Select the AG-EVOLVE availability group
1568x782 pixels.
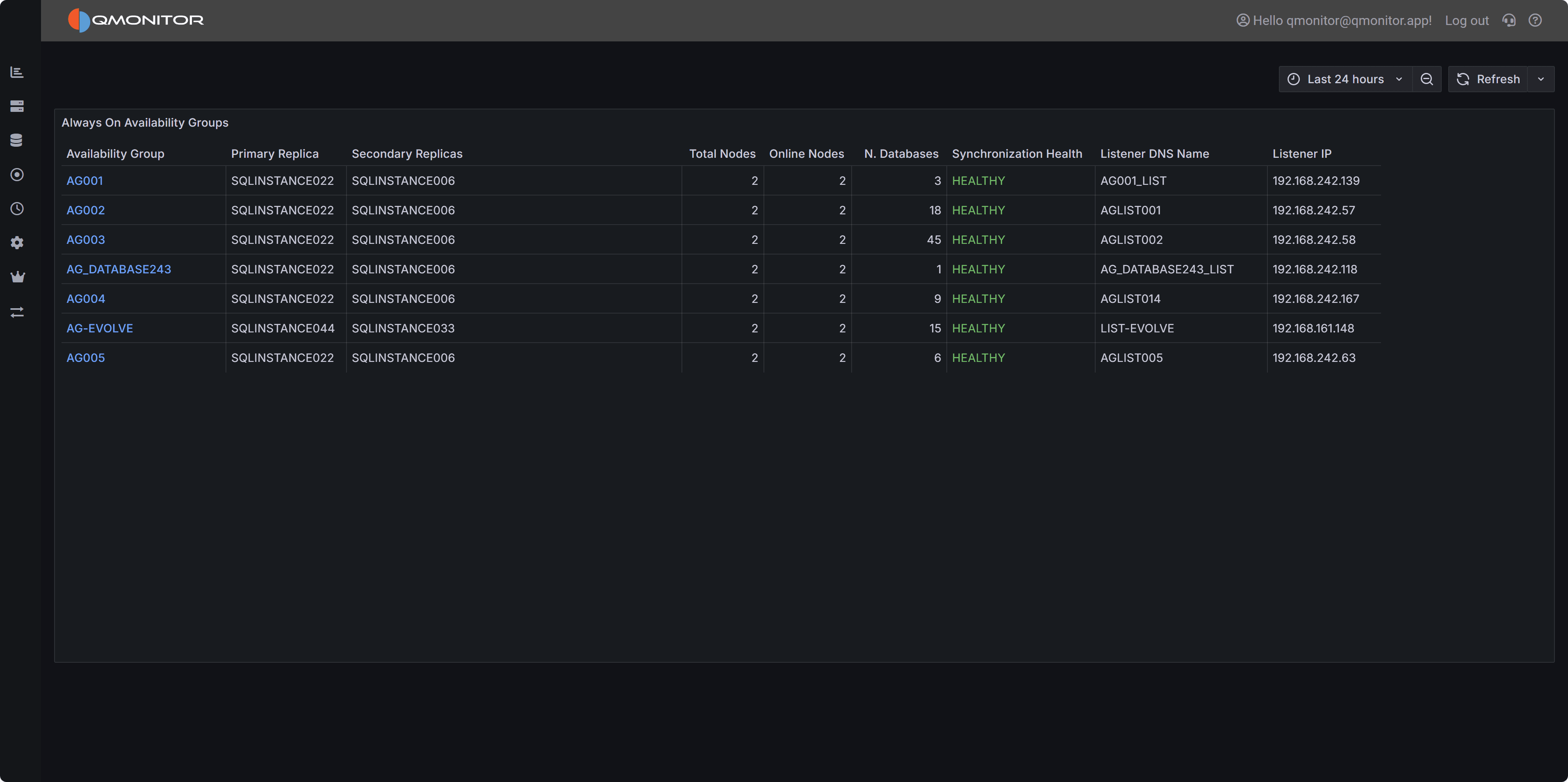99,328
